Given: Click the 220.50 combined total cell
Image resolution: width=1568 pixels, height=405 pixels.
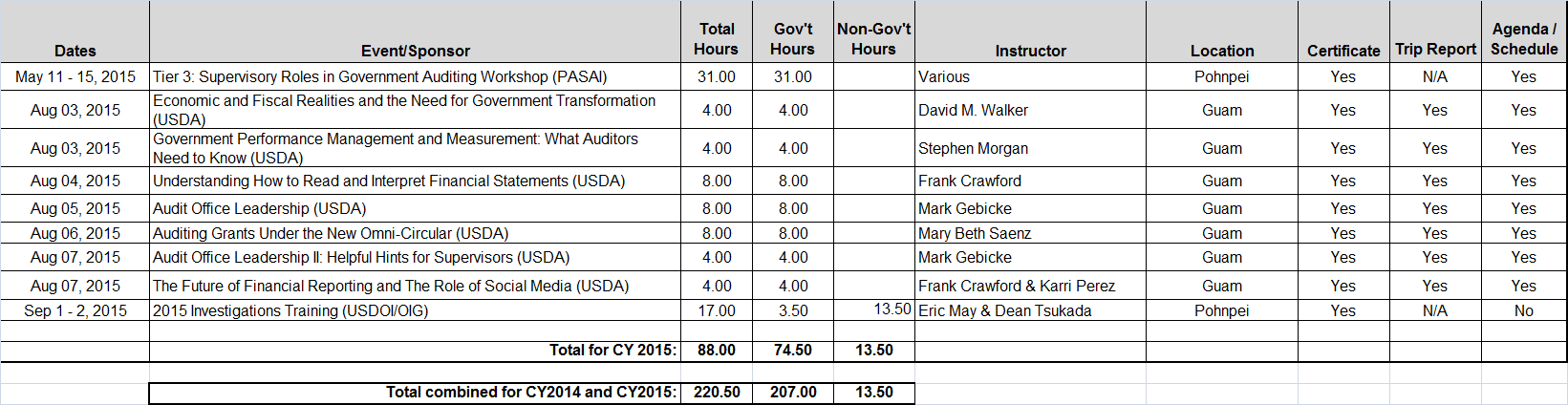Looking at the screenshot, I should (717, 392).
